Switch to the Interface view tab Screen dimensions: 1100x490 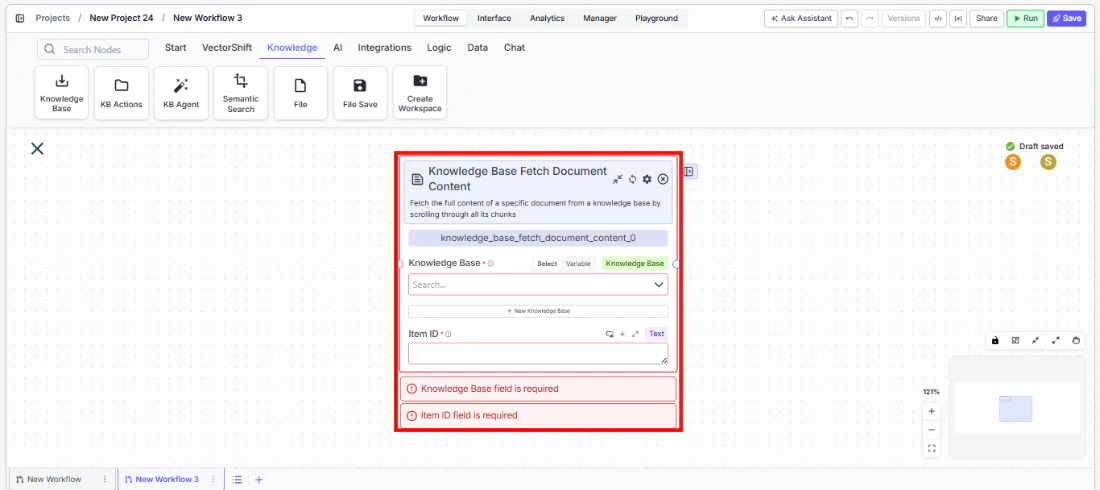(494, 18)
